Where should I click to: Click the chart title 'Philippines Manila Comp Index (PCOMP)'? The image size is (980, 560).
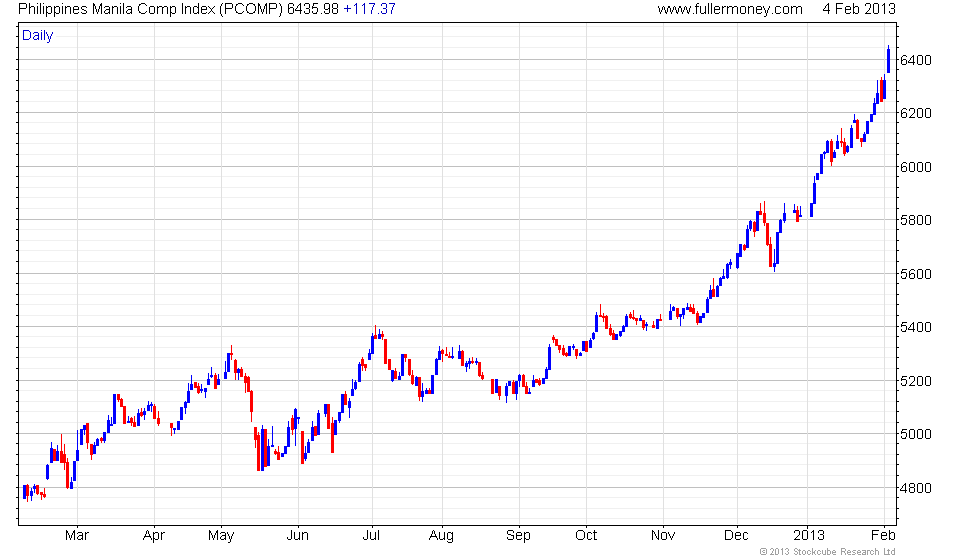click(151, 9)
